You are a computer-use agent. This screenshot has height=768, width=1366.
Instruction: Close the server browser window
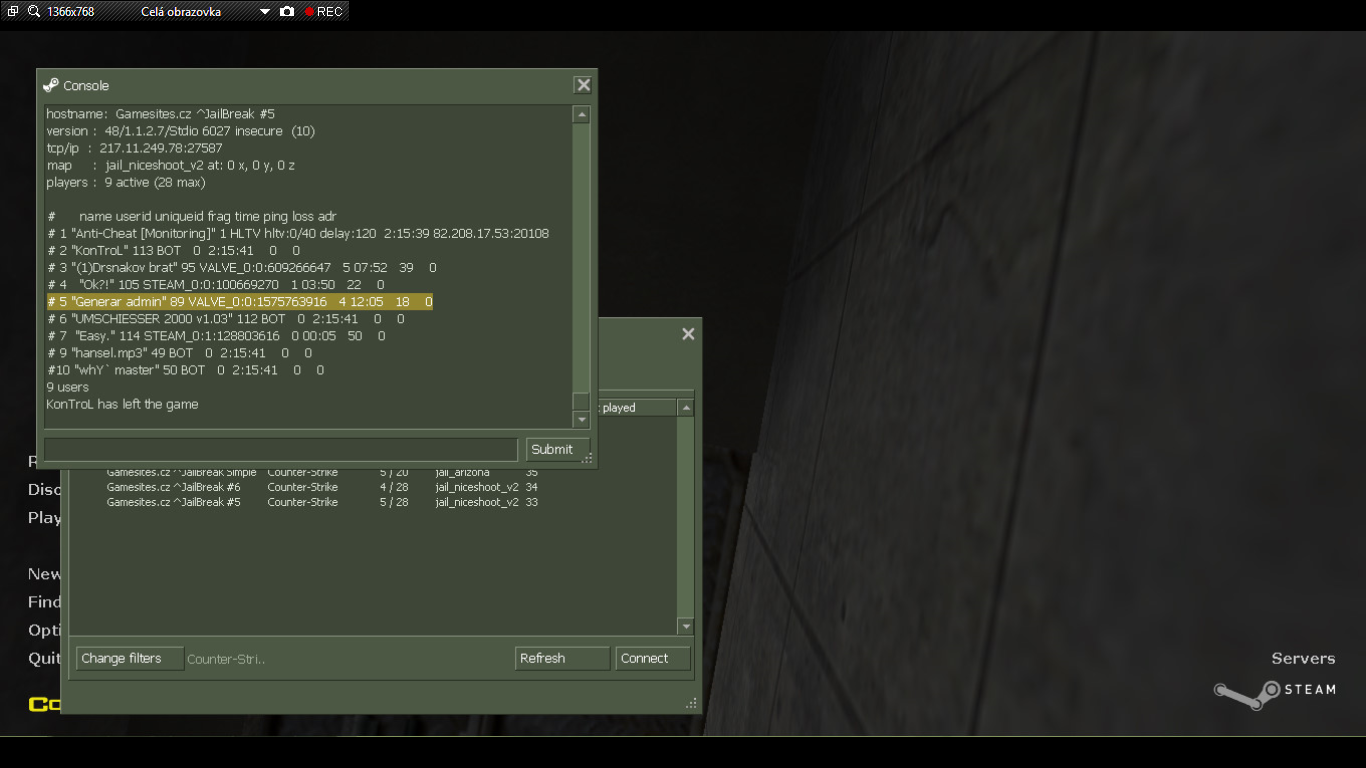tap(688, 334)
